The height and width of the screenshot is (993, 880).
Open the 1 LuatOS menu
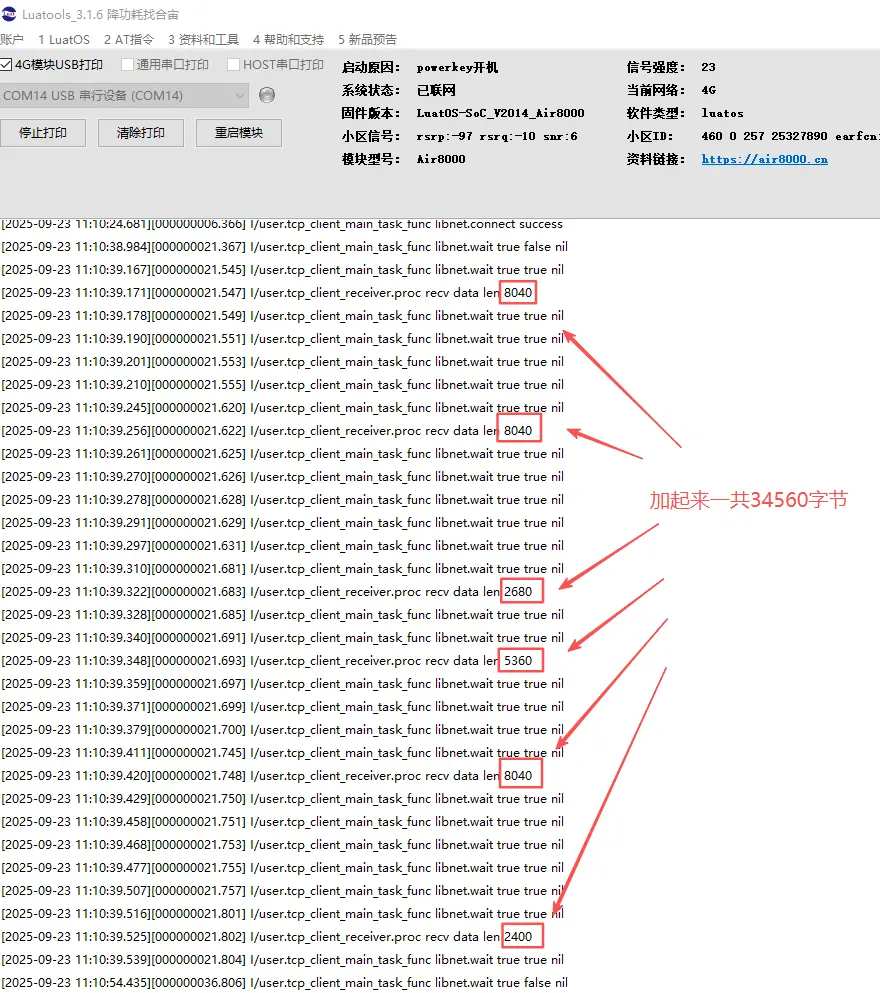pyautogui.click(x=64, y=39)
